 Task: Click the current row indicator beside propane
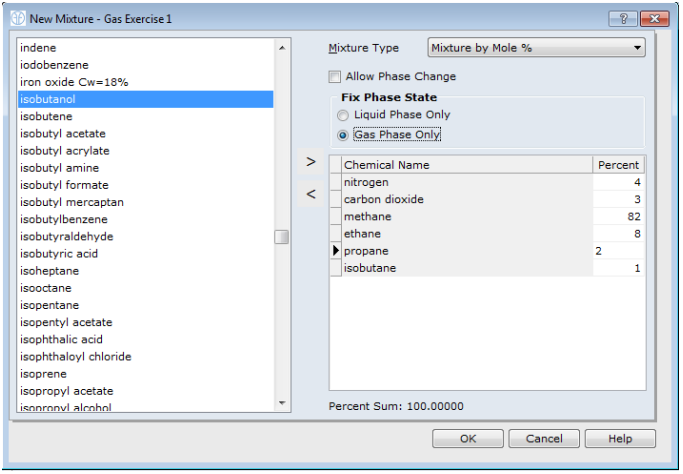(336, 251)
